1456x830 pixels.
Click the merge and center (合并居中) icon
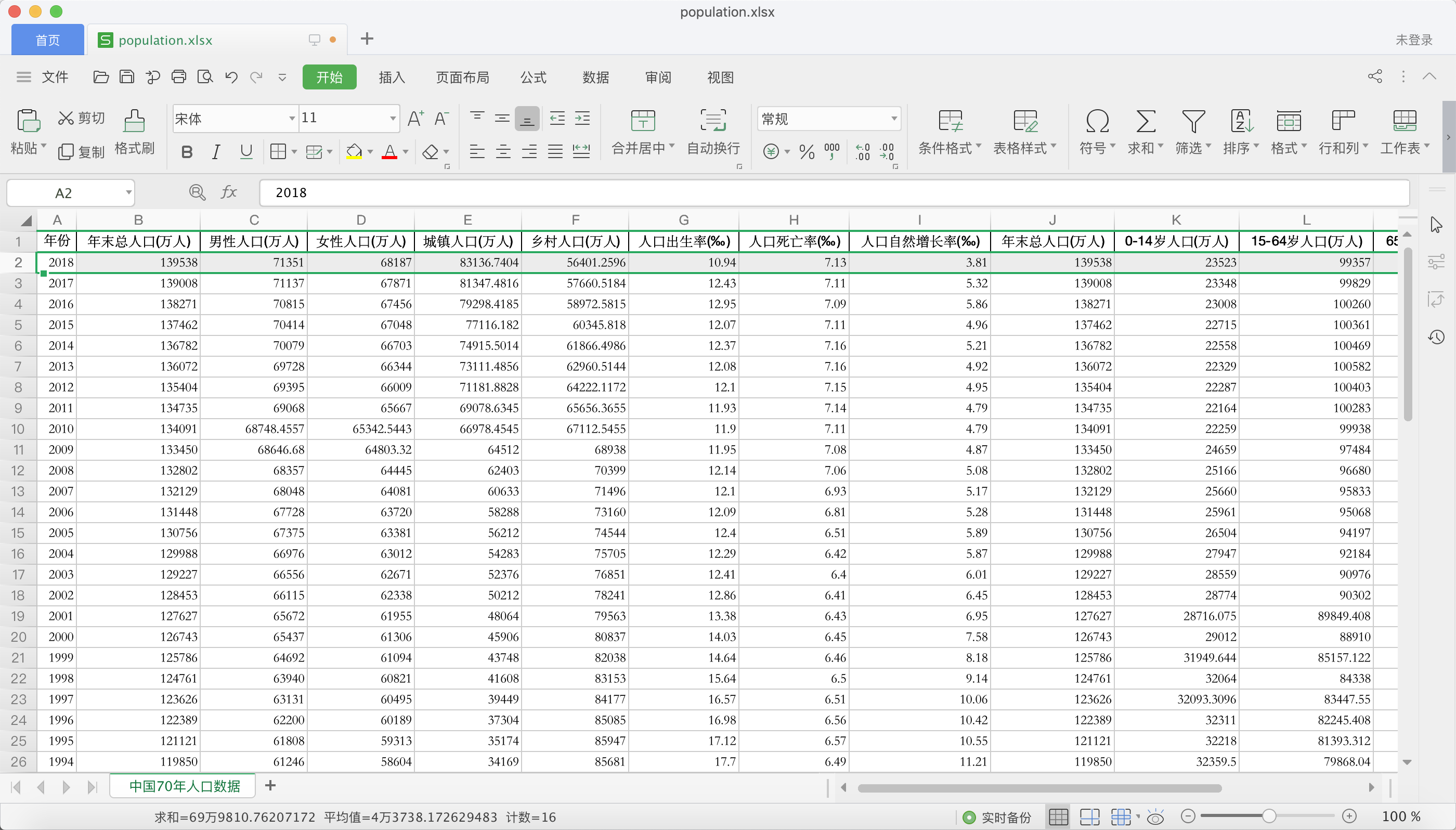click(642, 121)
